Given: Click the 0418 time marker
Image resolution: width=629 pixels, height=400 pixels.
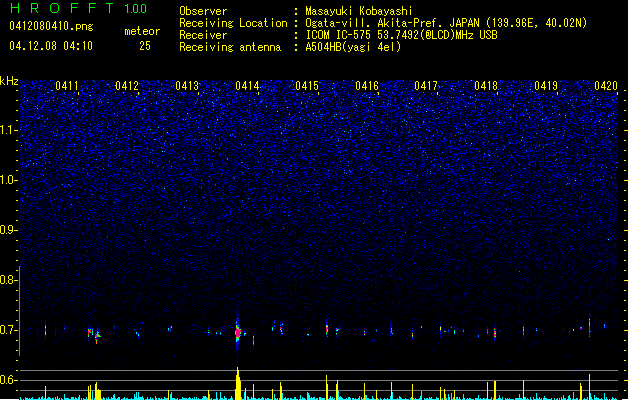Looking at the screenshot, I should pyautogui.click(x=486, y=86).
